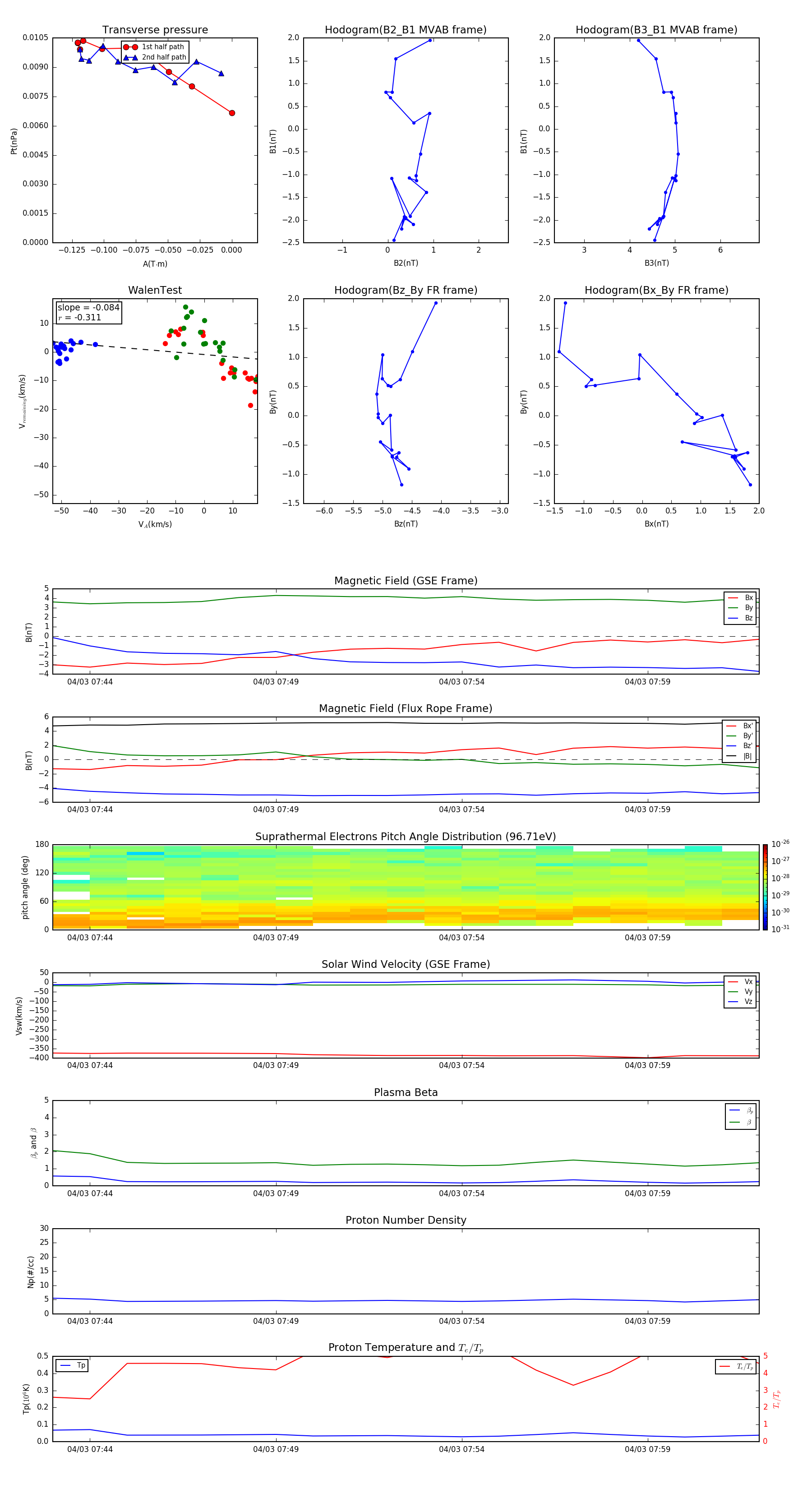Click the 'V_A(km/s)' x-axis label
Viewport: 812px width, 1489px height.
click(155, 524)
